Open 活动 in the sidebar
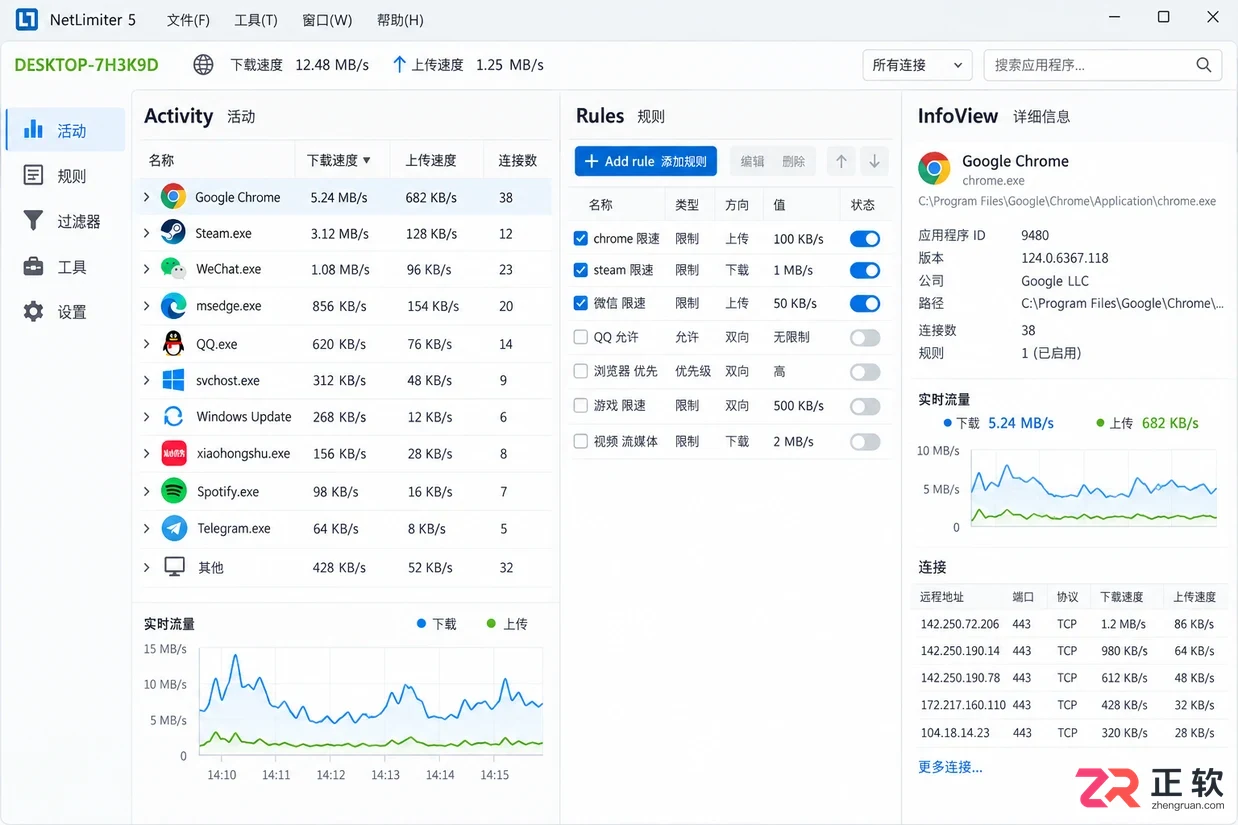Image resolution: width=1238 pixels, height=825 pixels. pos(66,130)
